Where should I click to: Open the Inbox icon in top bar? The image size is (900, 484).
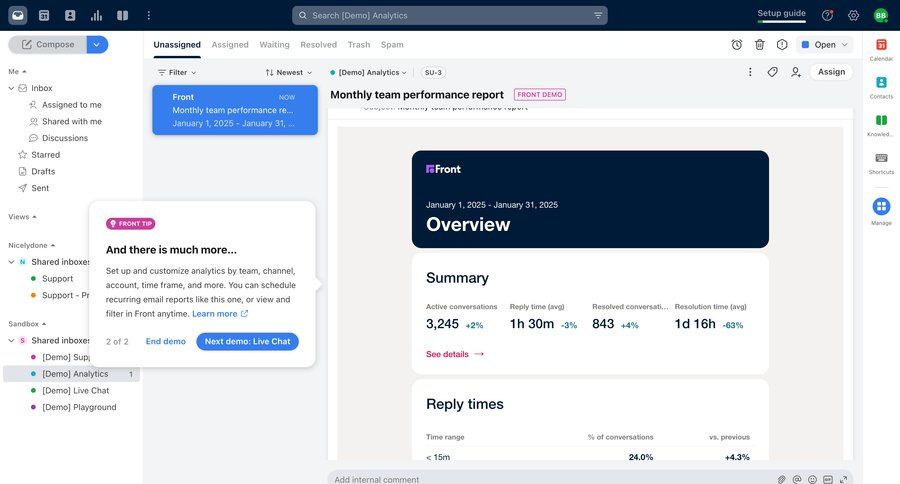pyautogui.click(x=18, y=16)
